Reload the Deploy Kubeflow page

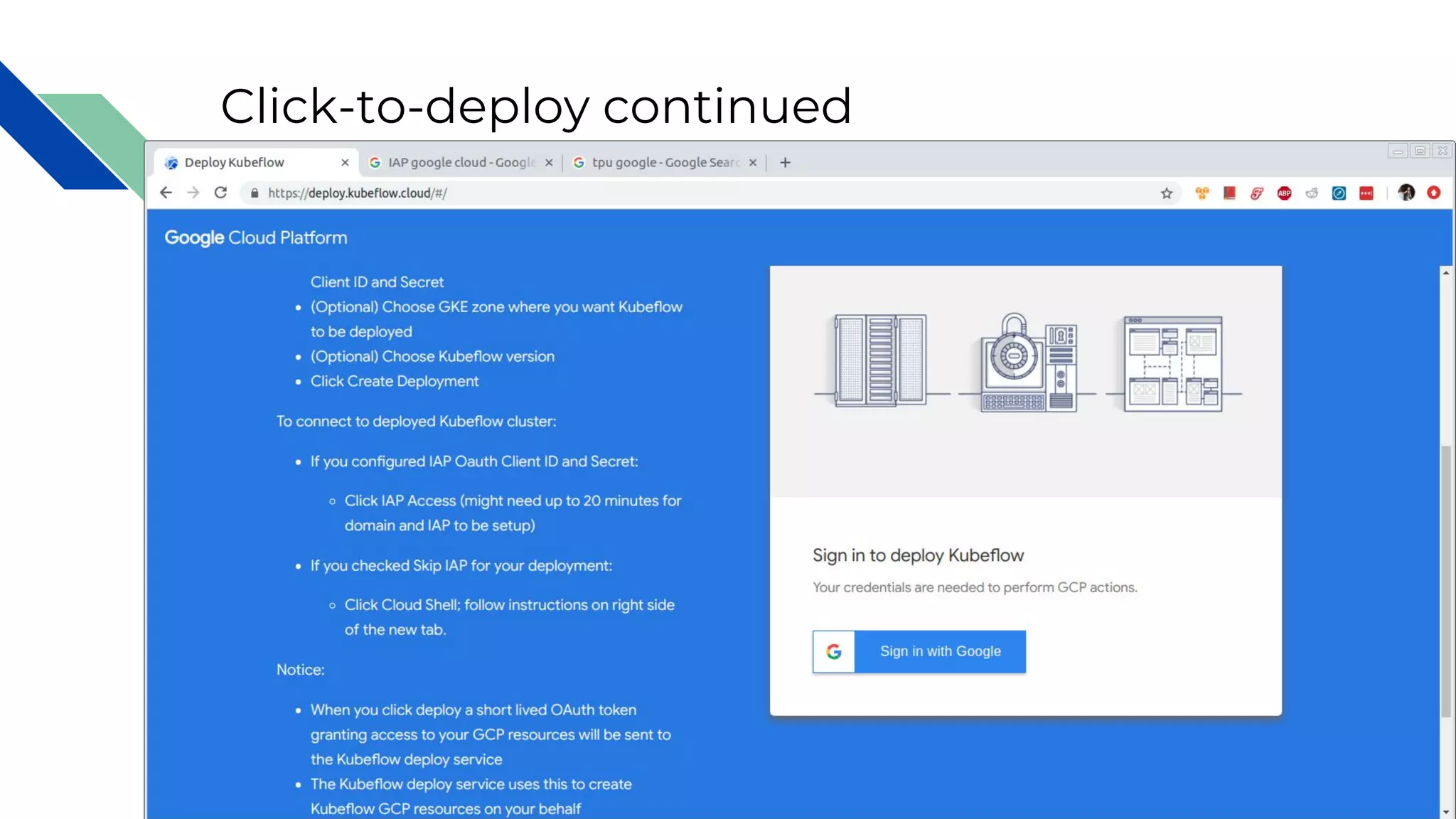point(220,193)
